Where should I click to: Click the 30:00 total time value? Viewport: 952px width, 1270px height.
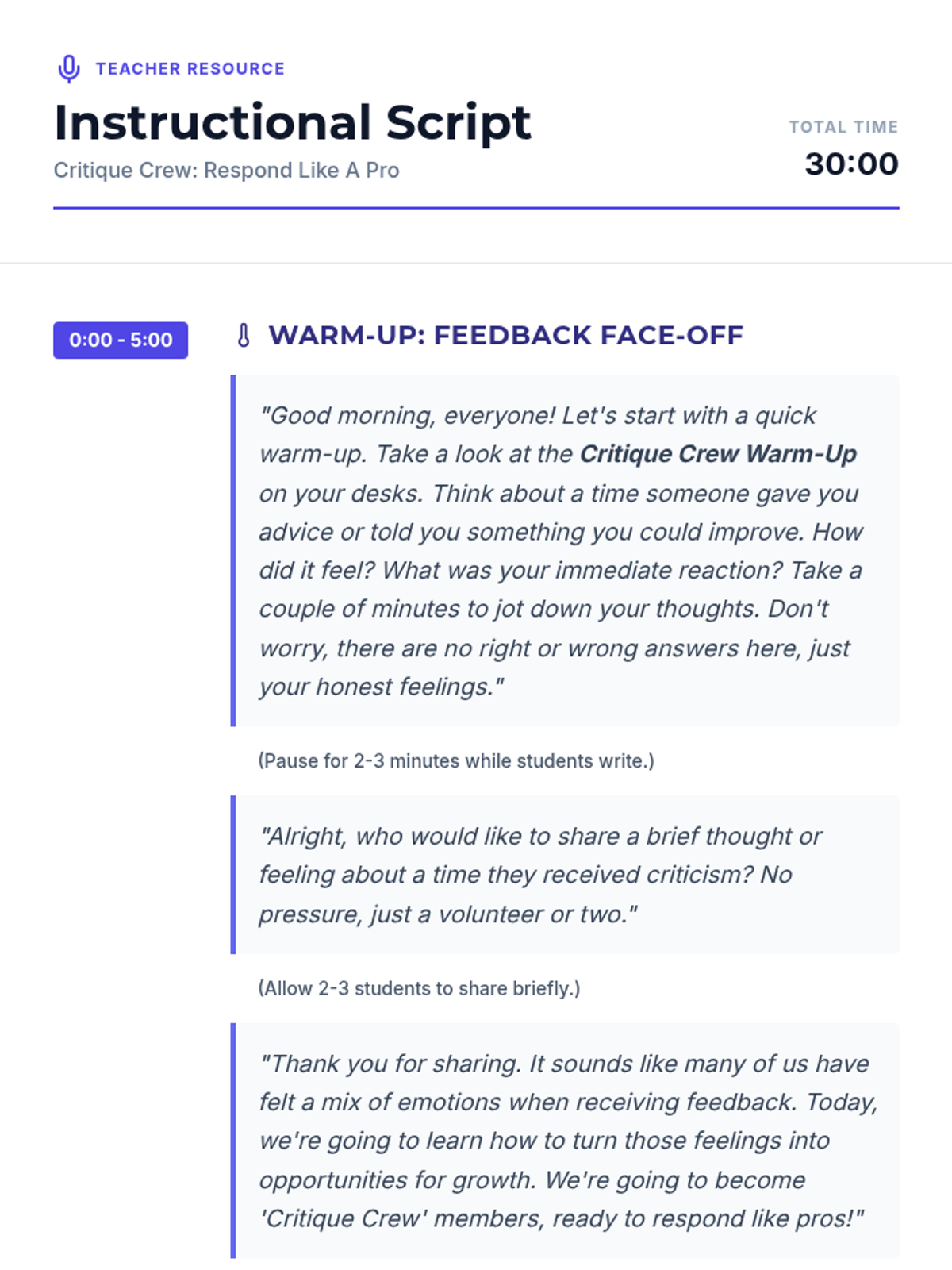852,164
